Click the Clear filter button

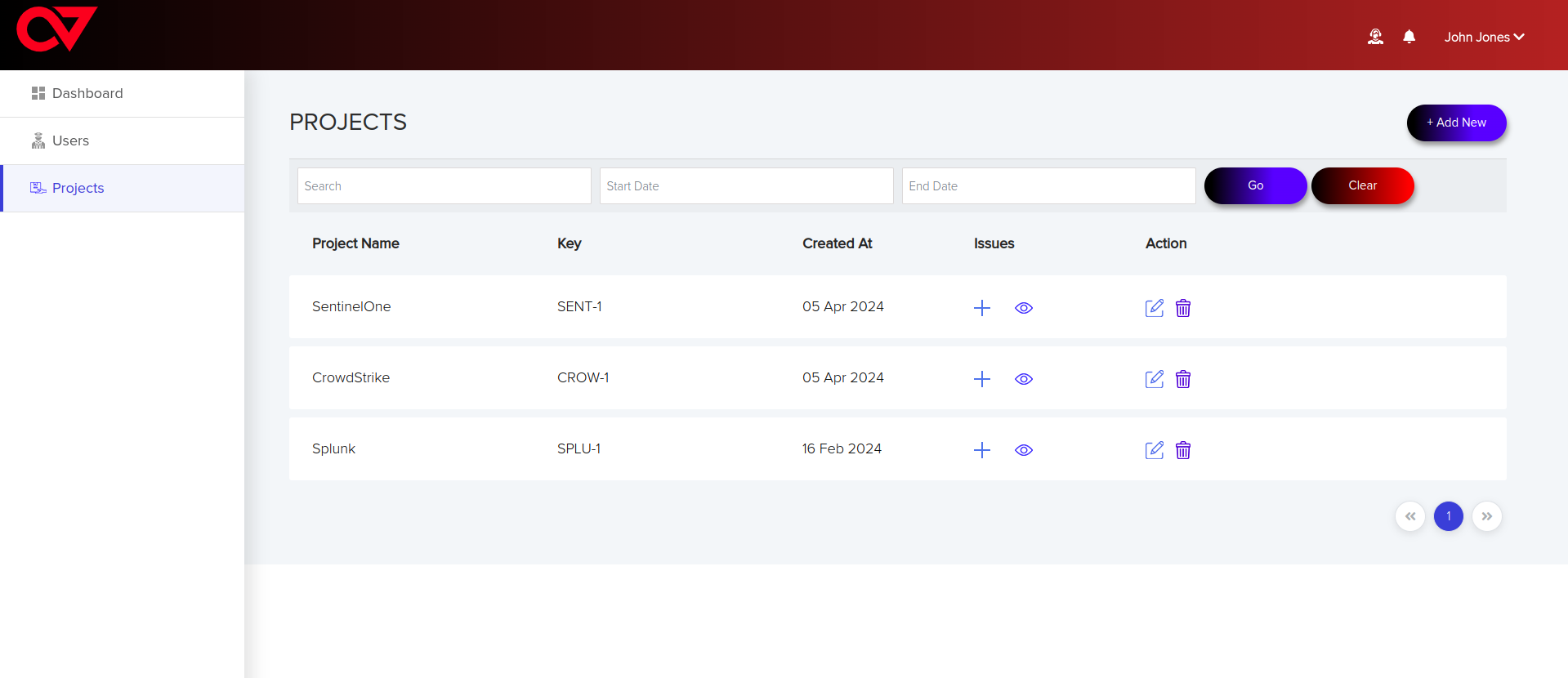1362,185
